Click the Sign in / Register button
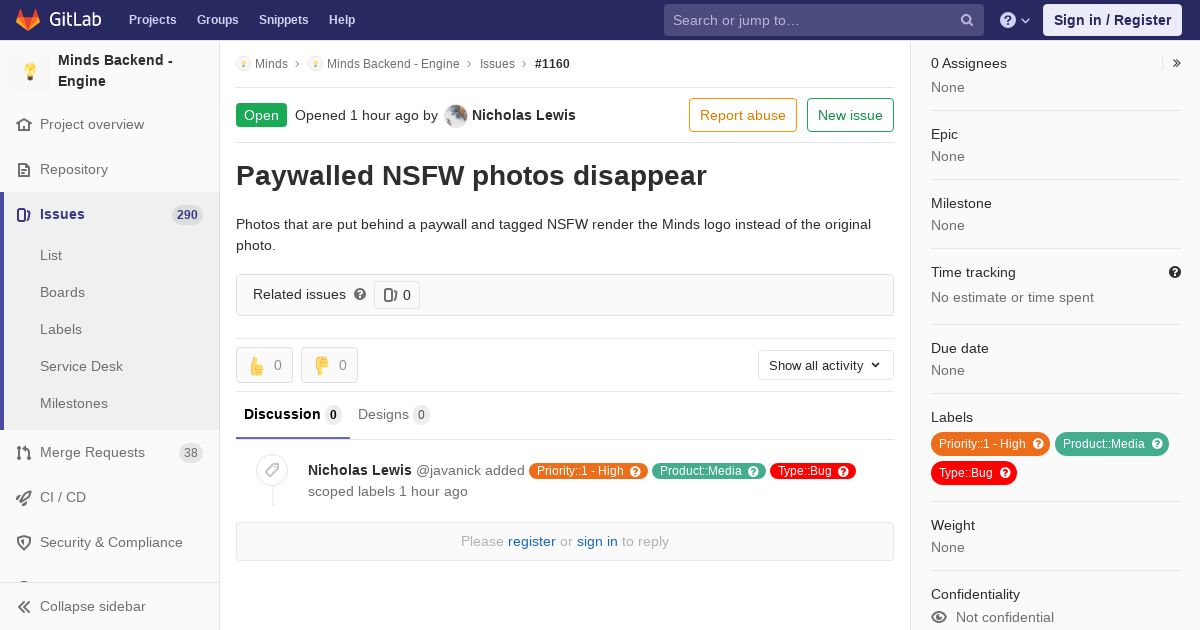 pos(1112,20)
